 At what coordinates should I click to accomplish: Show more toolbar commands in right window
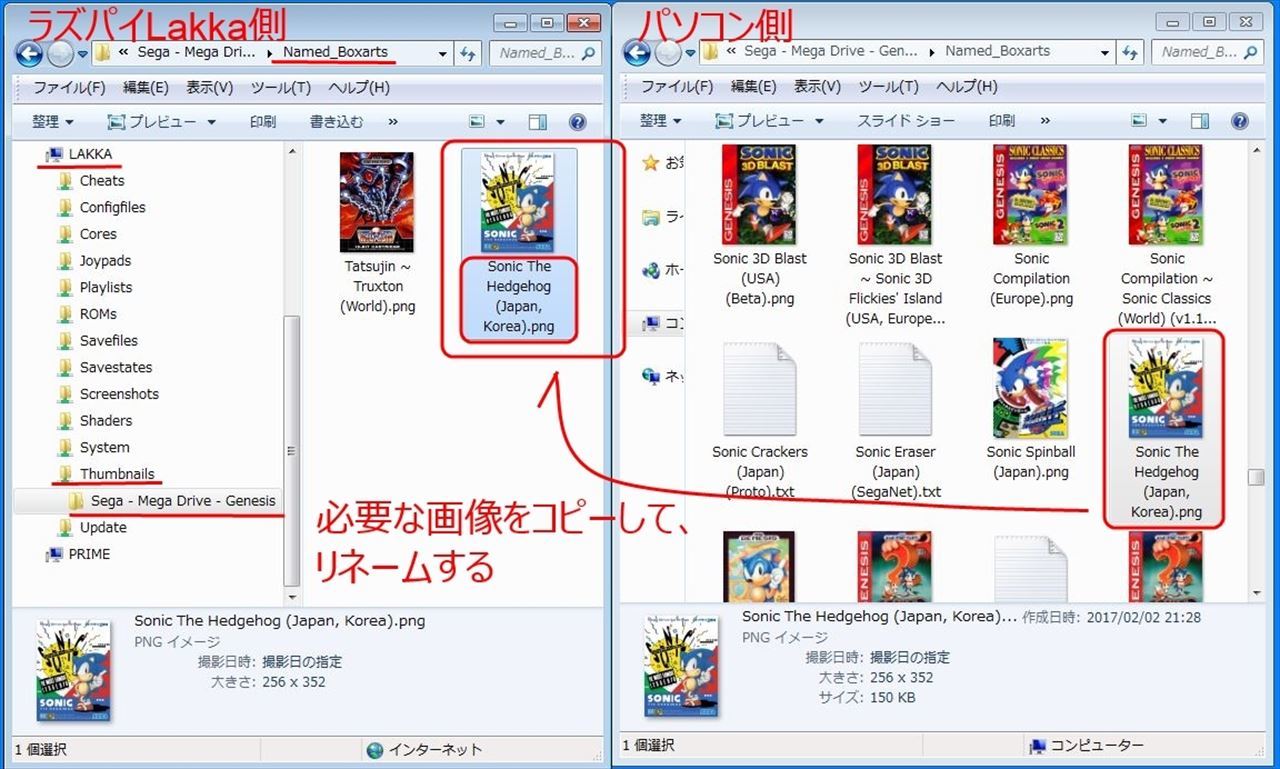[x=1044, y=121]
